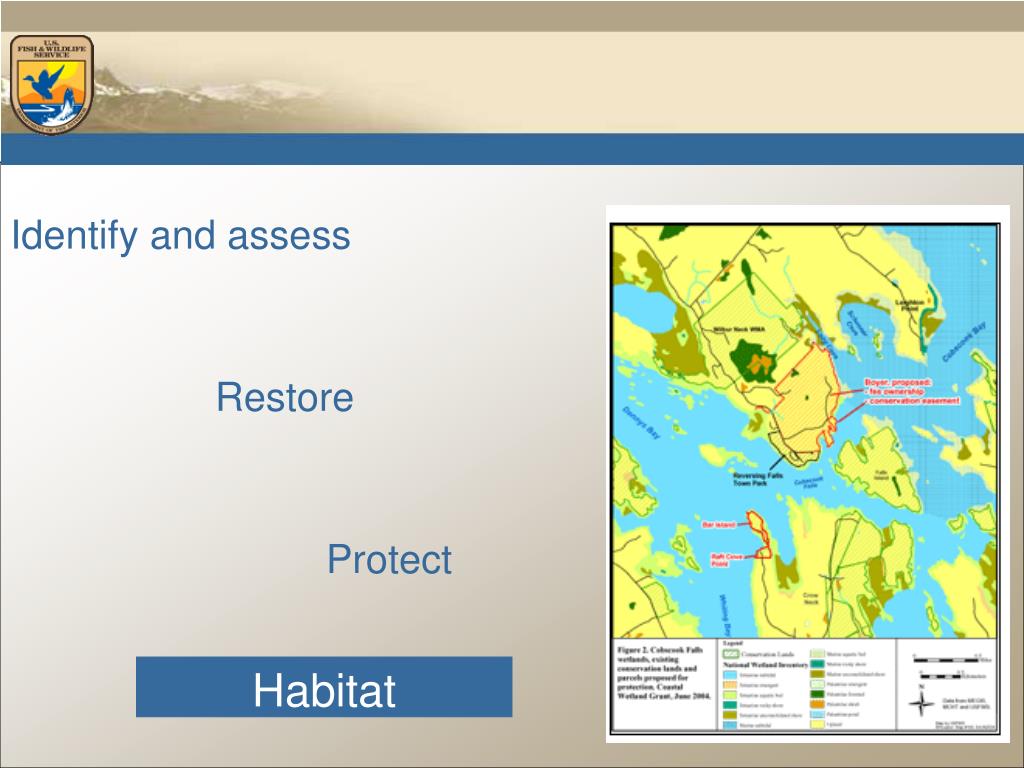The height and width of the screenshot is (768, 1024).
Task: Click the "Leighton Point" label on the map
Action: pyautogui.click(x=910, y=305)
